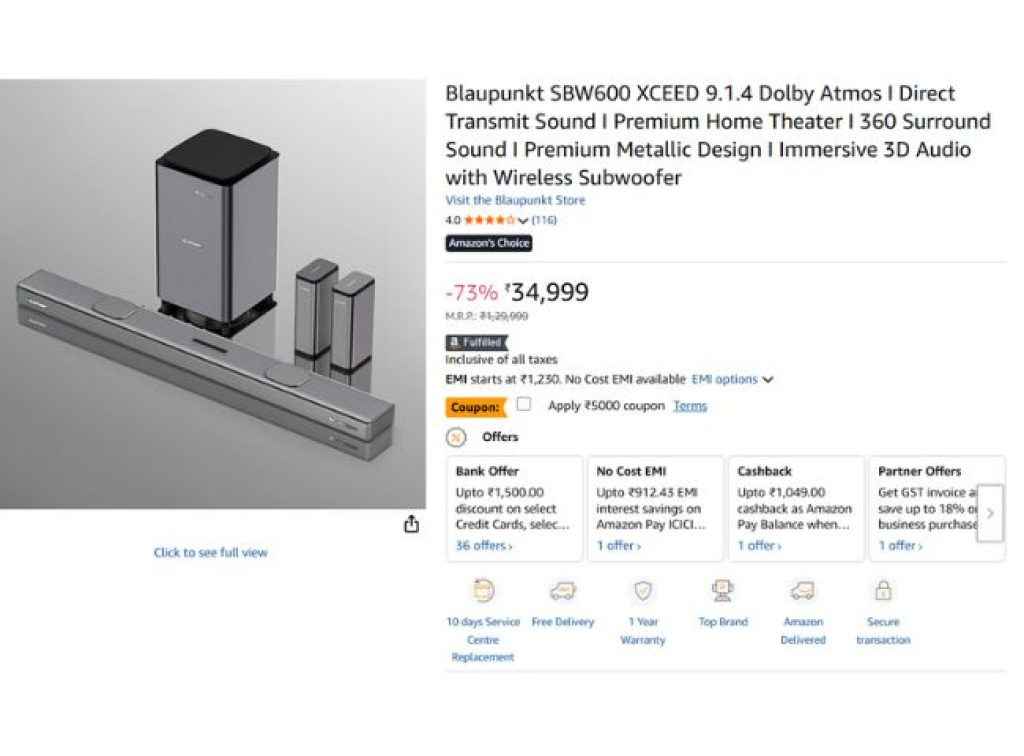
Task: Click the 116 ratings count link
Action: (544, 220)
